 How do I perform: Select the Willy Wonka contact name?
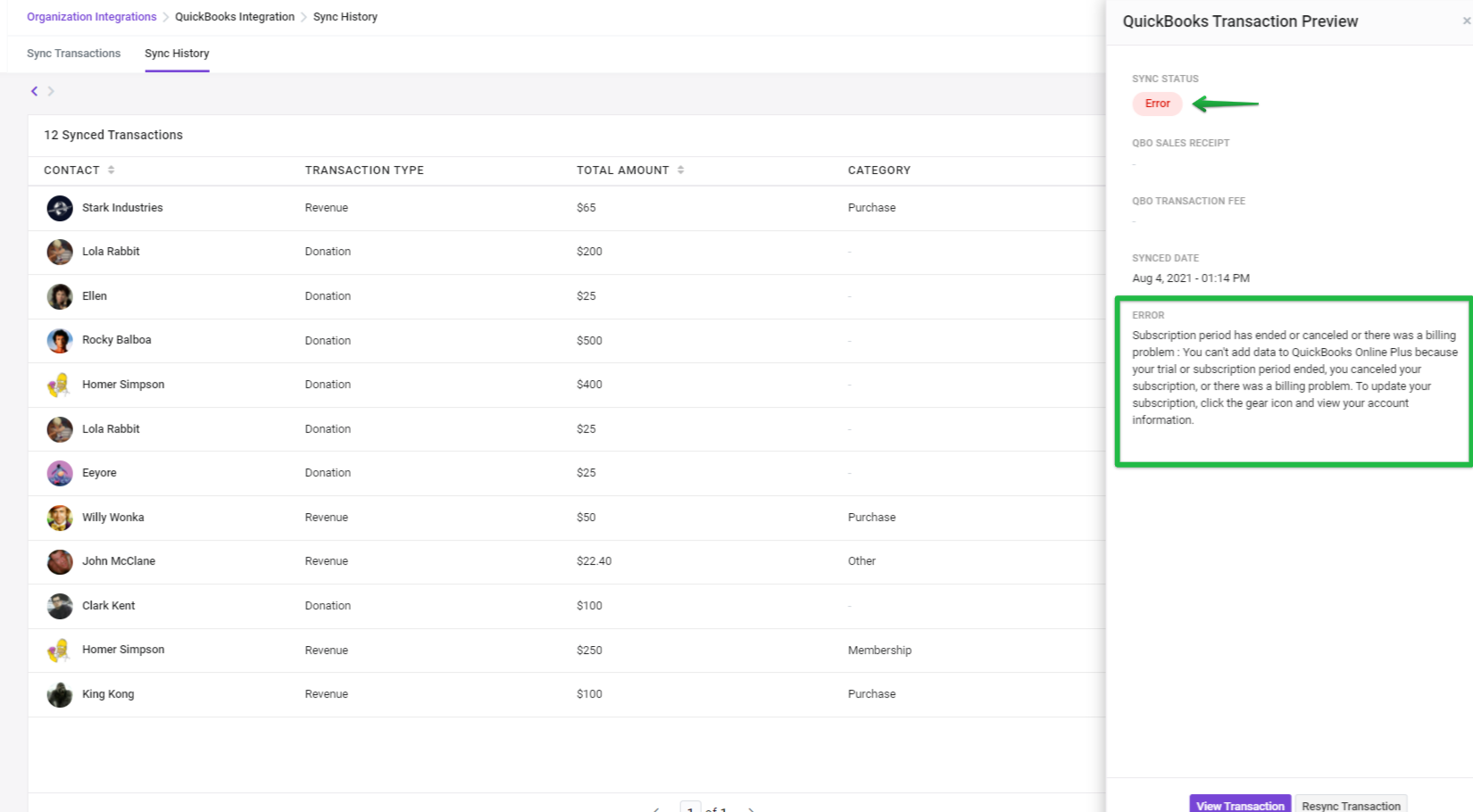tap(112, 518)
